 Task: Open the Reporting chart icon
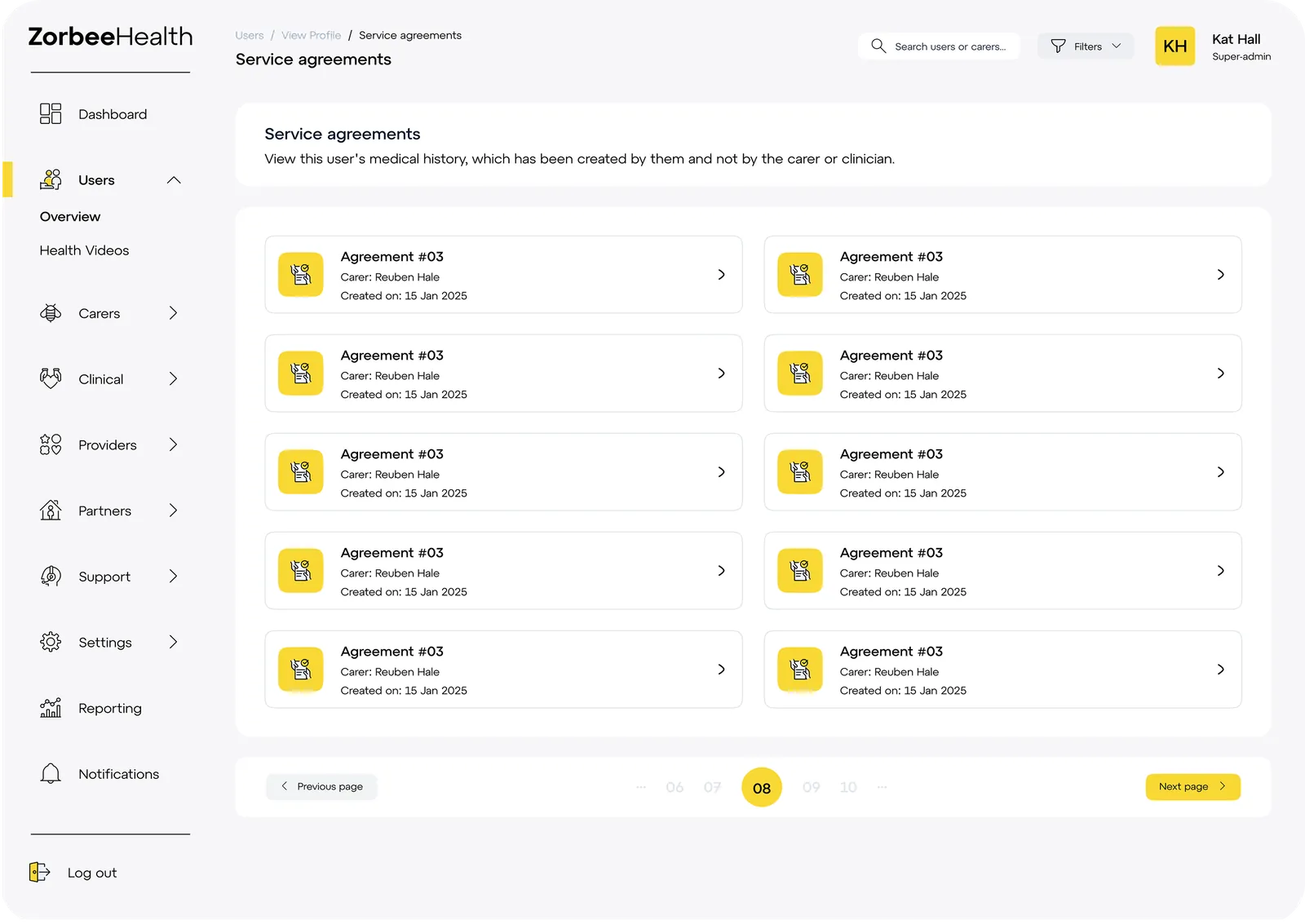click(x=51, y=708)
